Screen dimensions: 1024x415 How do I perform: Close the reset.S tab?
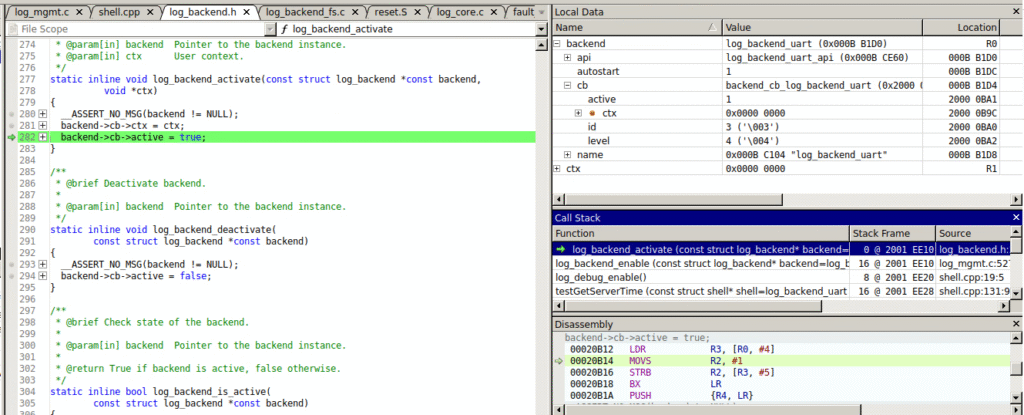419,12
